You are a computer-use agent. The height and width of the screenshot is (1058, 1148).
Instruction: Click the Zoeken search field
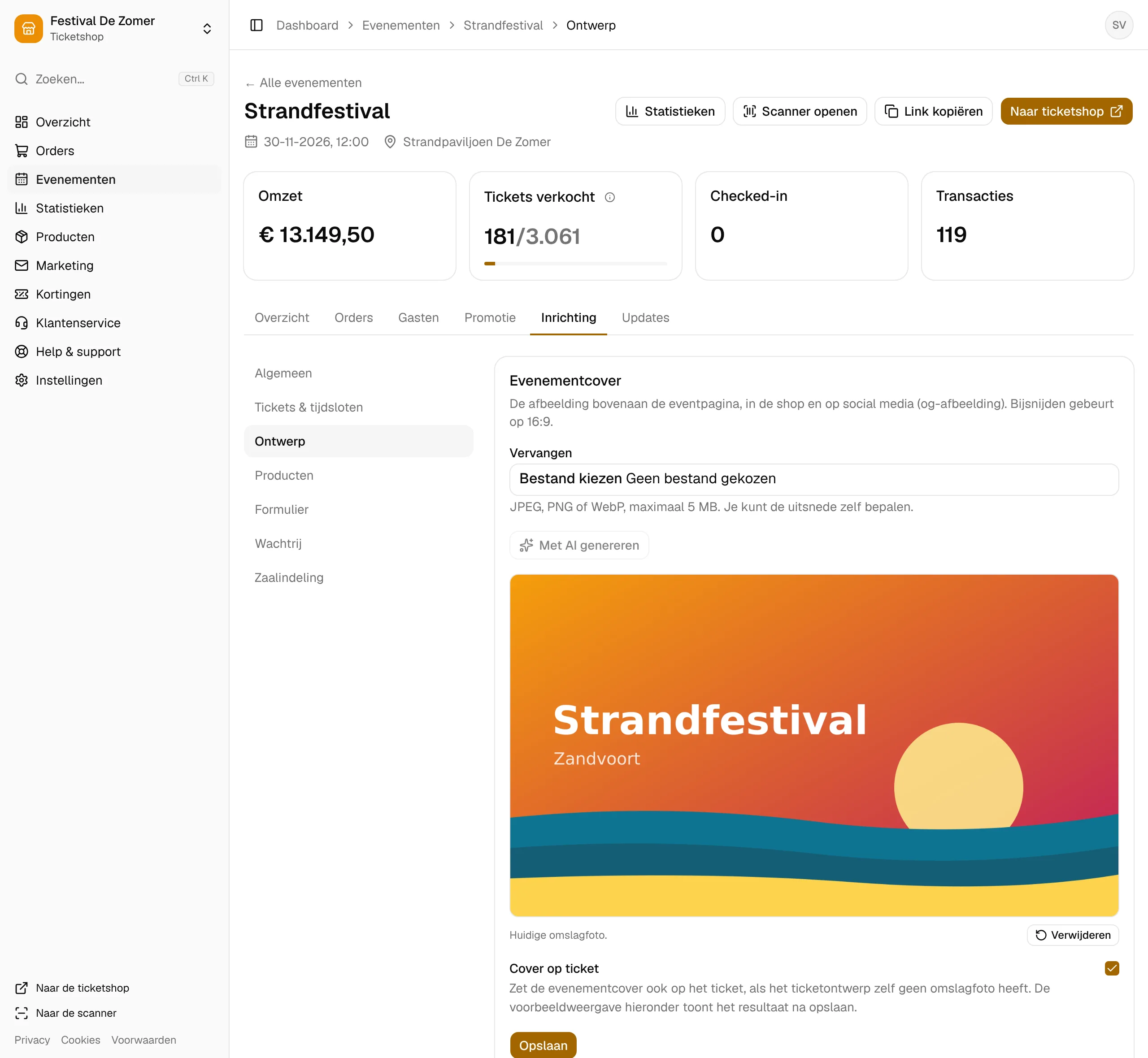pyautogui.click(x=114, y=79)
